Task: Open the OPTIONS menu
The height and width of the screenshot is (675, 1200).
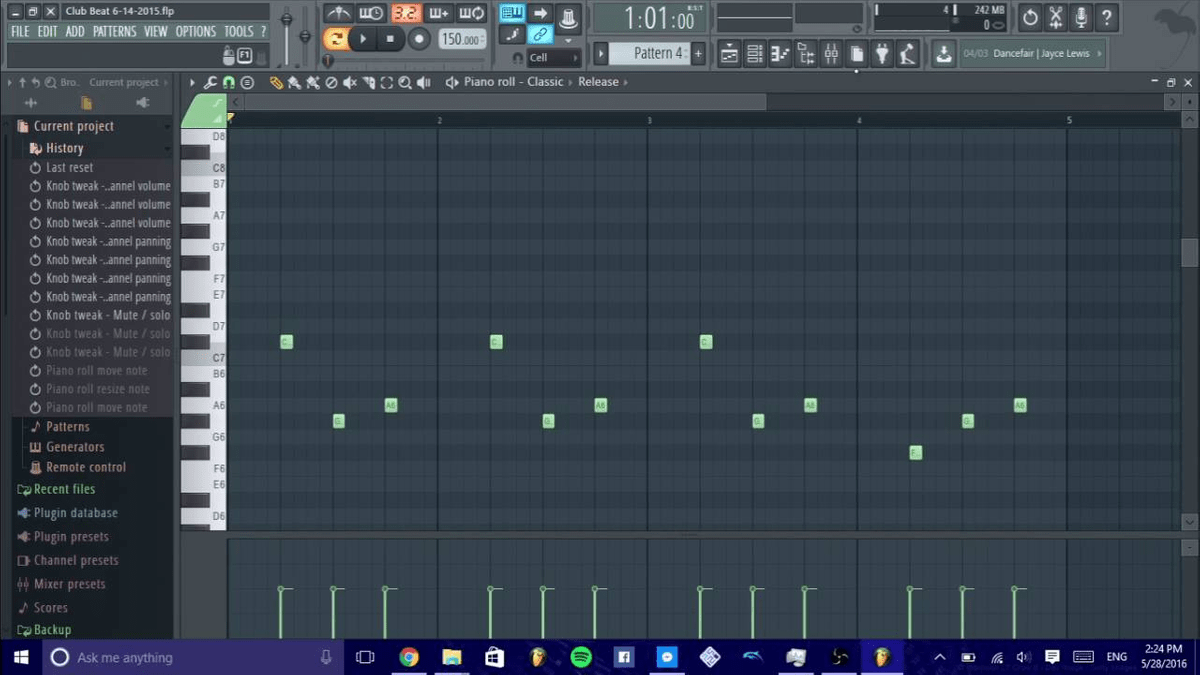Action: pyautogui.click(x=196, y=31)
